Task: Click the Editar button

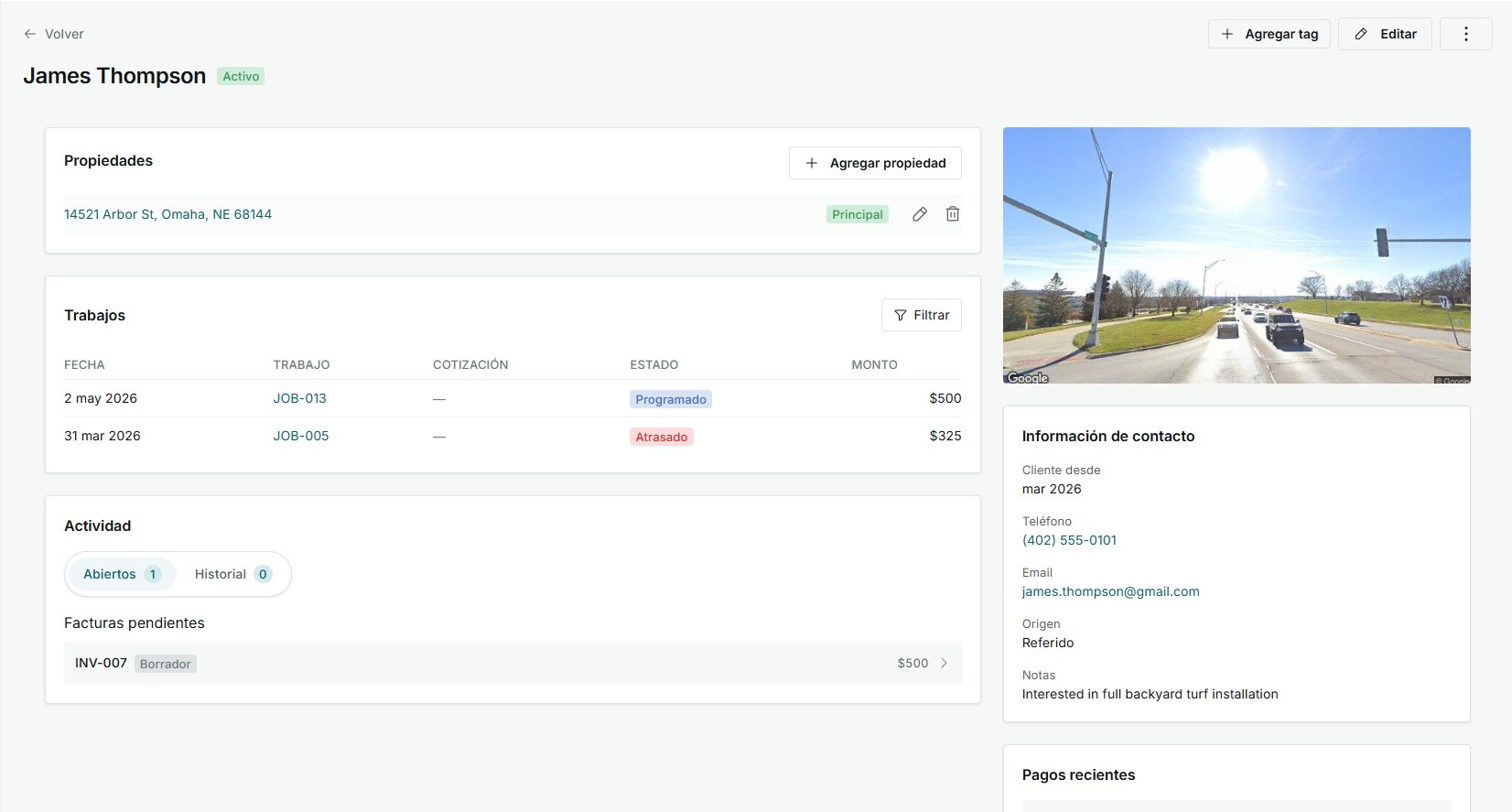Action: click(1385, 34)
